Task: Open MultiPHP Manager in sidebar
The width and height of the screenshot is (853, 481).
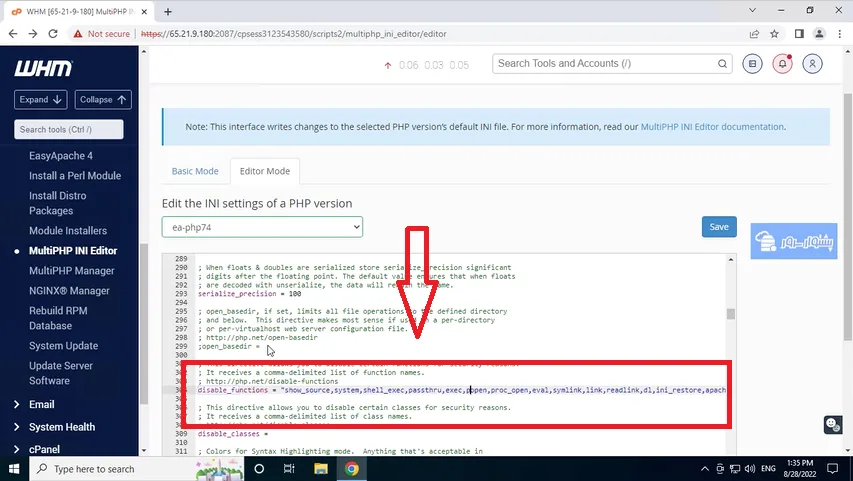Action: pyautogui.click(x=72, y=271)
